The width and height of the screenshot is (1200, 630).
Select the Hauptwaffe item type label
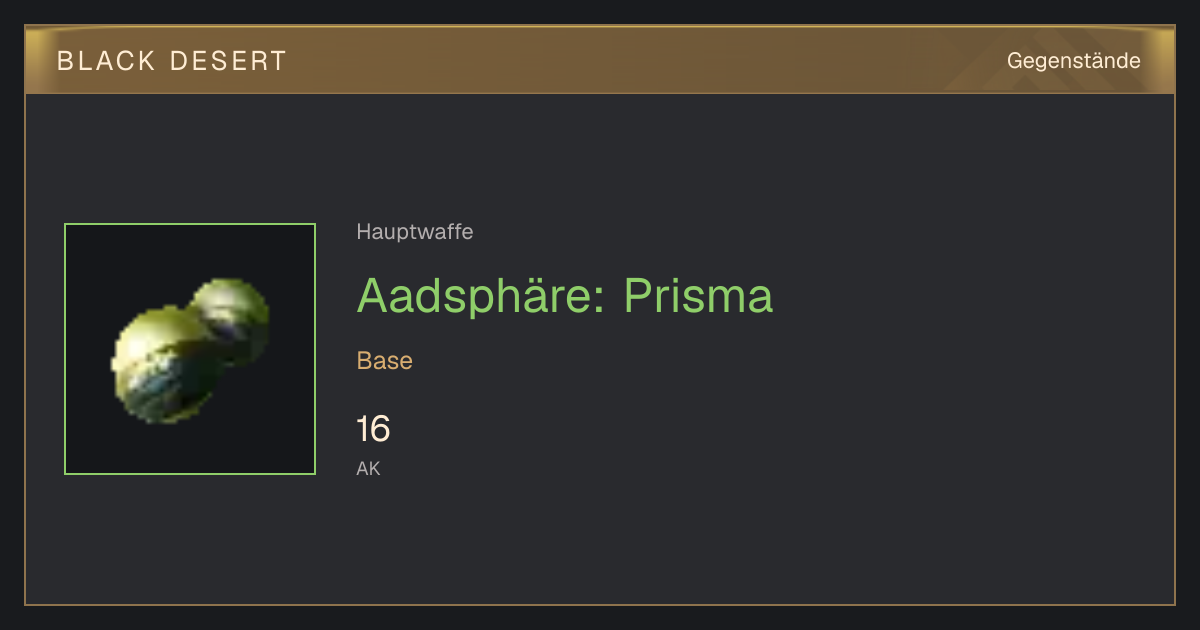pos(415,232)
